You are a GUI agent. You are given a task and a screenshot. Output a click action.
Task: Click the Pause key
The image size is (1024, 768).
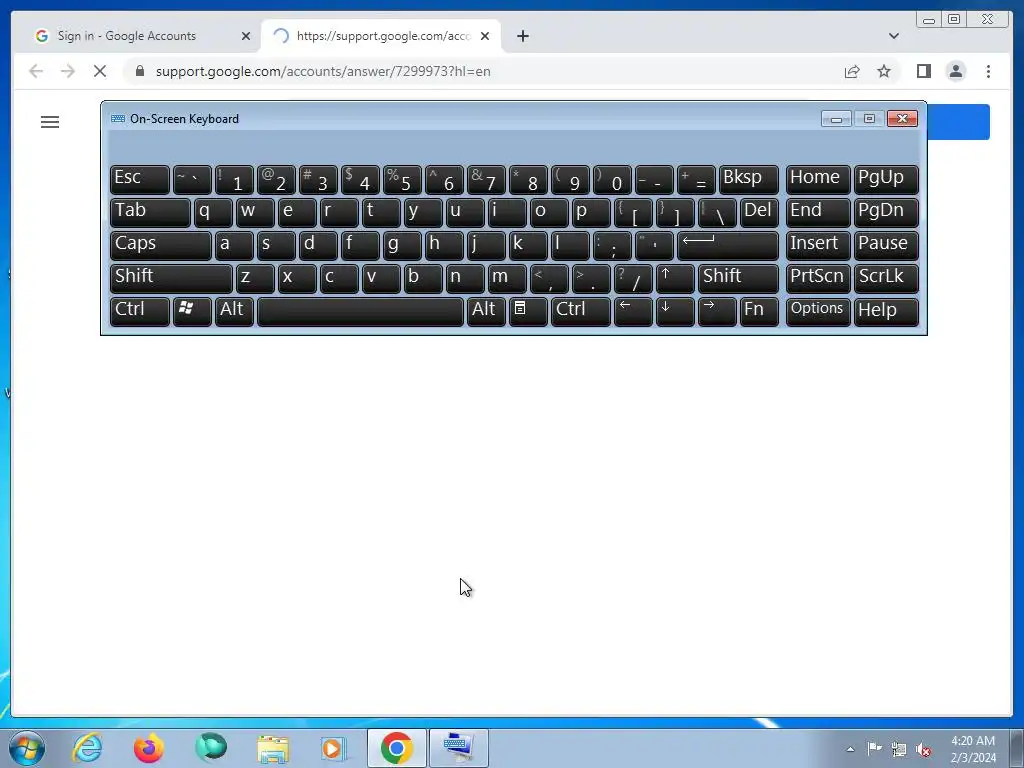click(886, 245)
